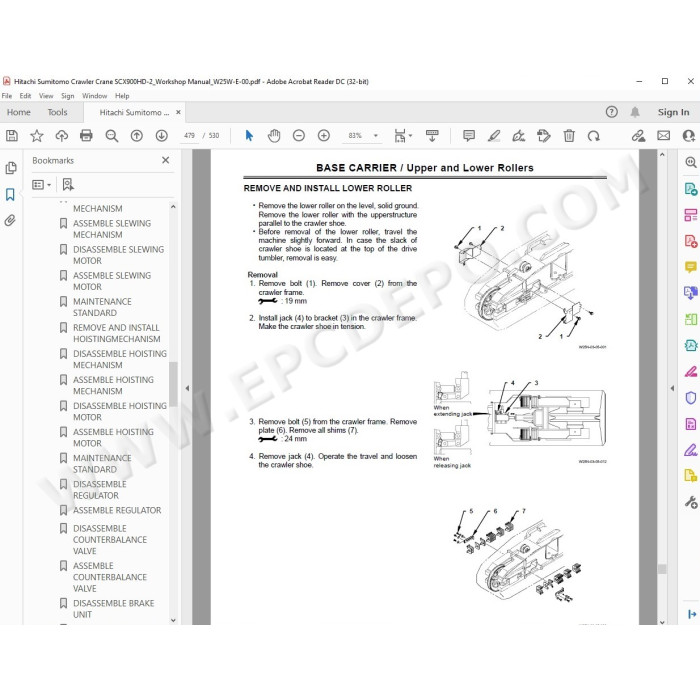This screenshot has height=700, width=700.
Task: Click the bookmarks panel scrollbar thumb
Action: [173, 384]
